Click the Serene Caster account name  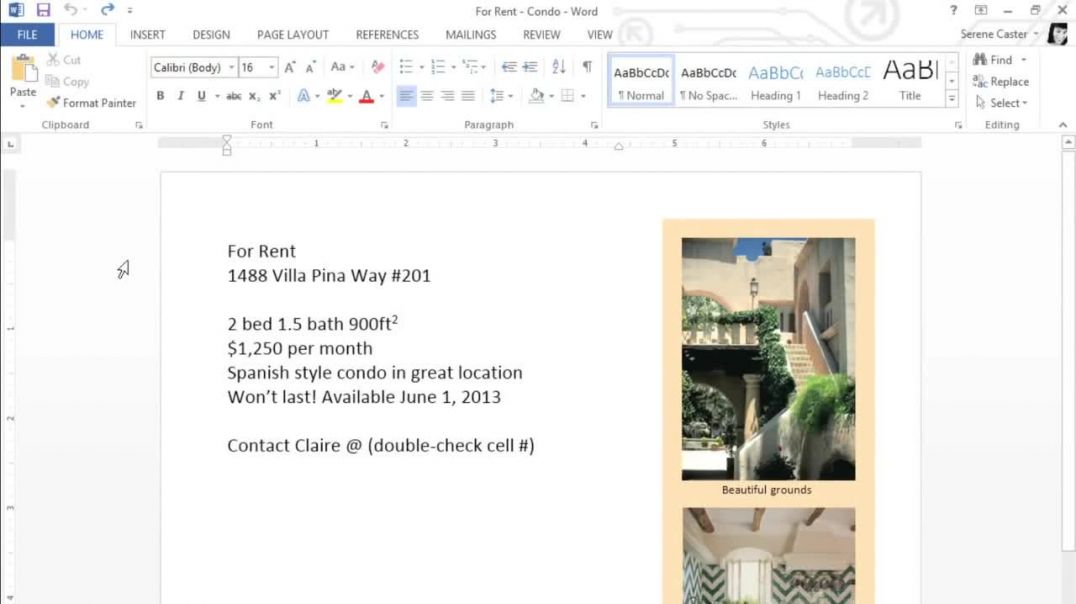(x=994, y=34)
